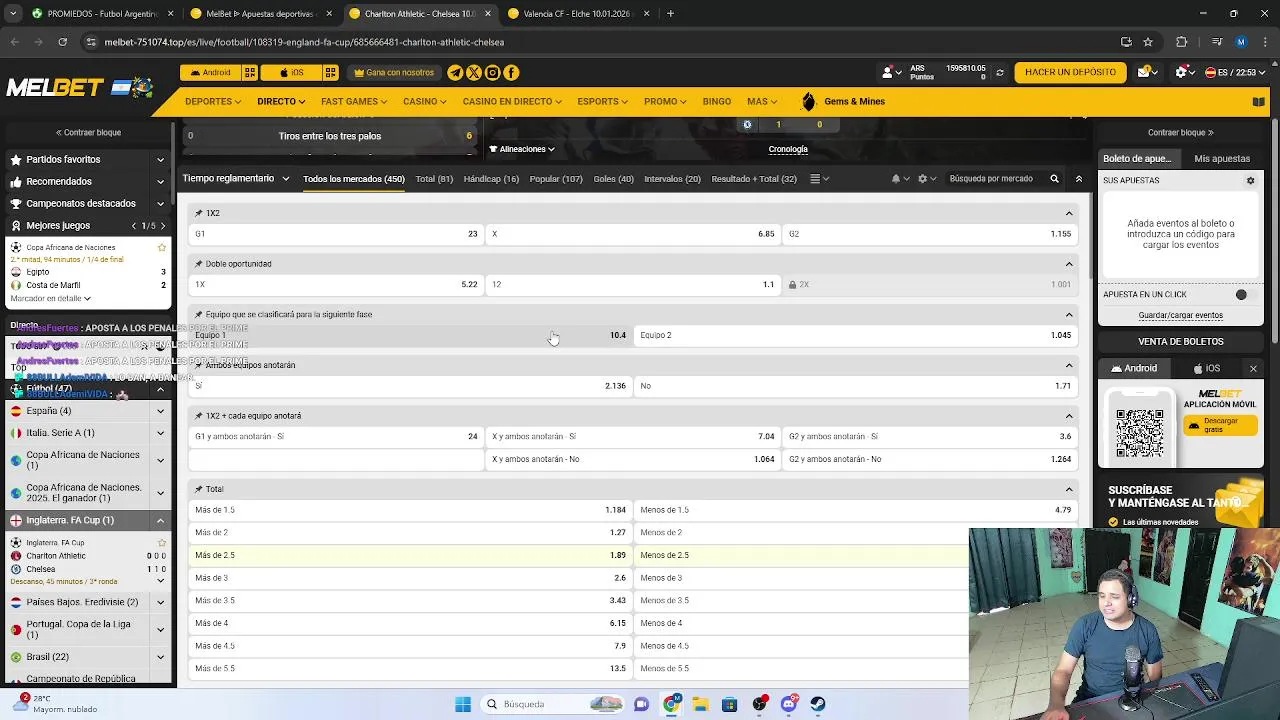
Task: Open the Gems & Mines game
Action: (843, 101)
